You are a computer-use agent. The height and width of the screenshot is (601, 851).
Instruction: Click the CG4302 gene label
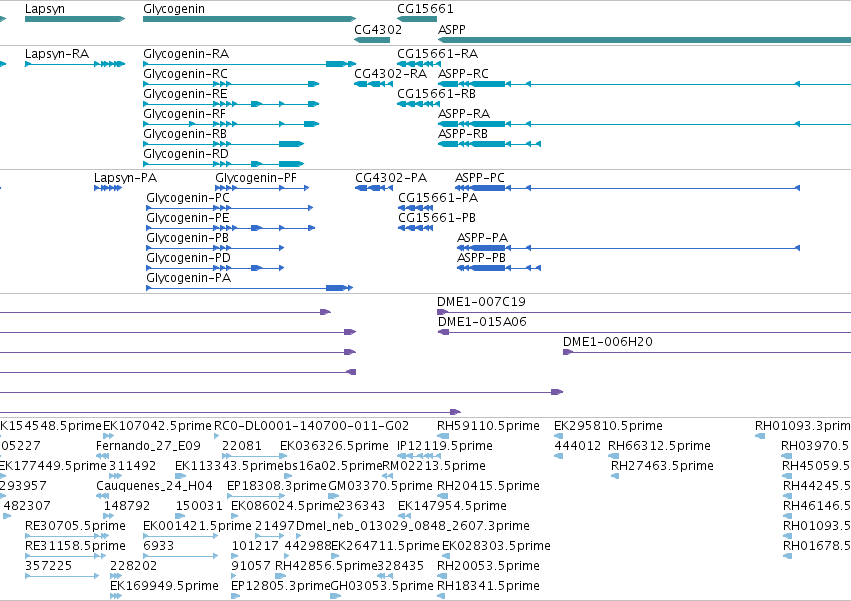(x=378, y=29)
